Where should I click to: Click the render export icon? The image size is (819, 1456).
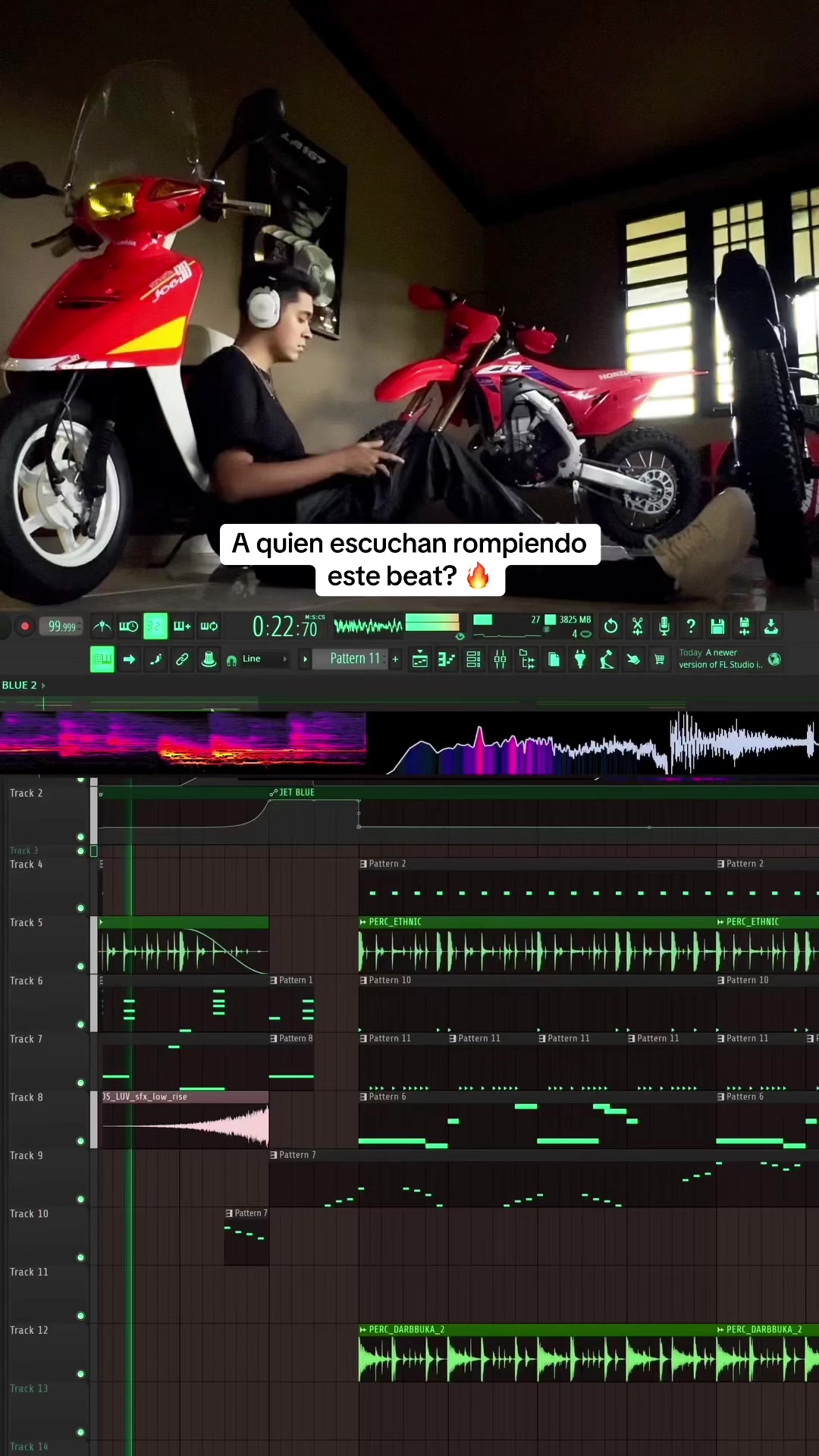[x=770, y=626]
